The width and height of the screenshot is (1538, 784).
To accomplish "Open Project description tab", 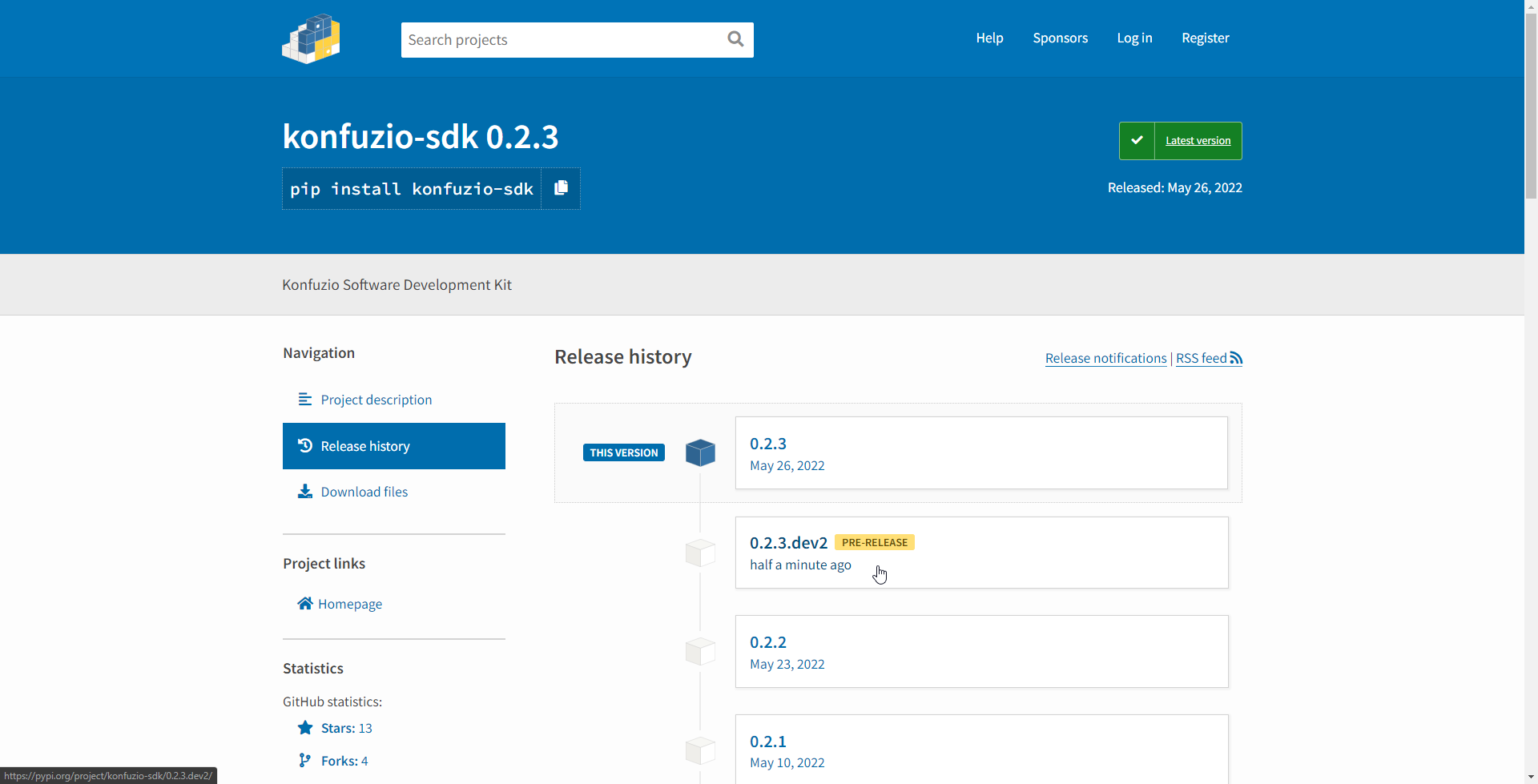I will click(x=394, y=400).
